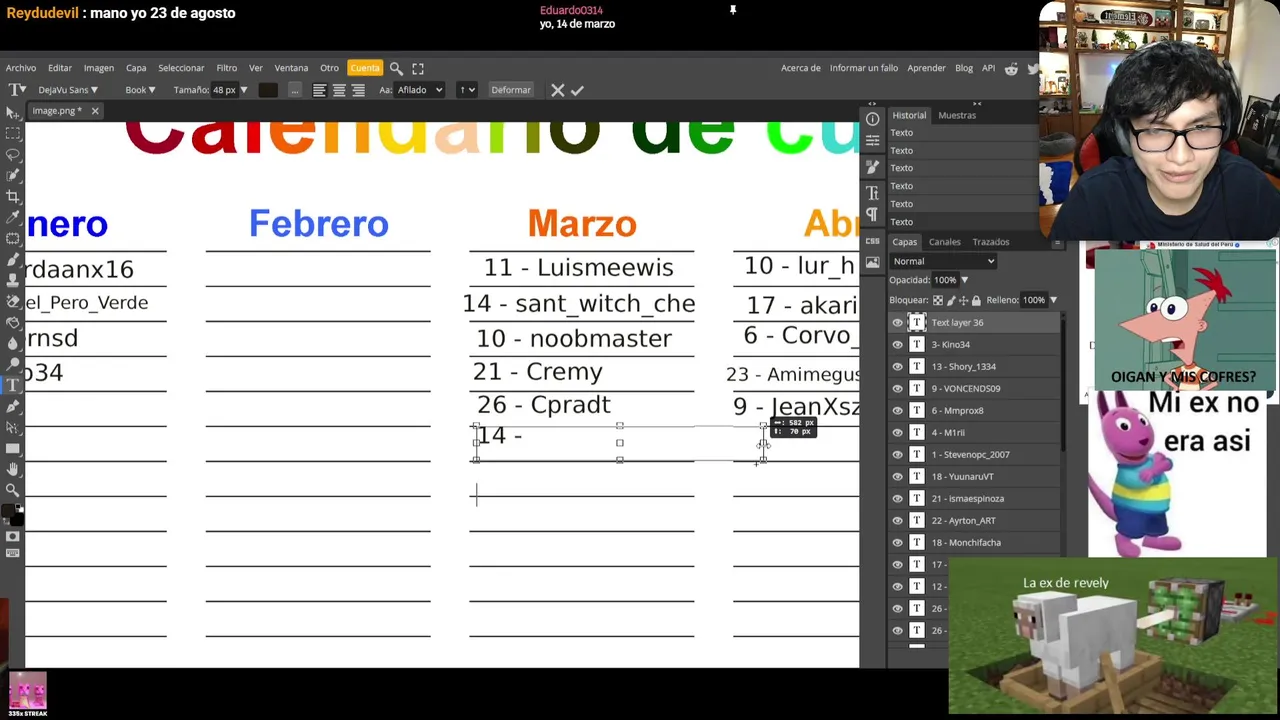Hide the 9 - VONCENDS09 layer
The height and width of the screenshot is (720, 1280).
[897, 388]
